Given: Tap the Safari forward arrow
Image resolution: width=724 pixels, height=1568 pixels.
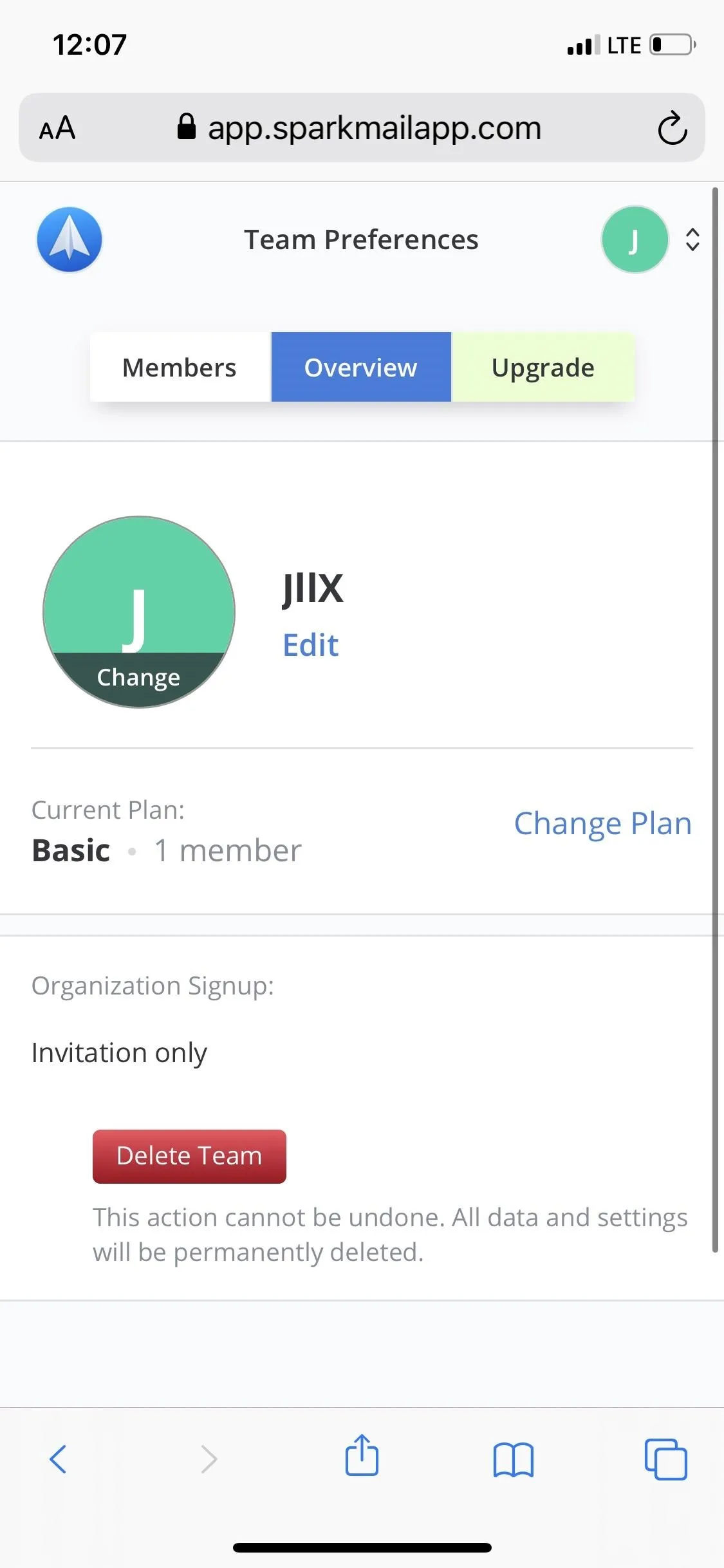Looking at the screenshot, I should tap(209, 1459).
